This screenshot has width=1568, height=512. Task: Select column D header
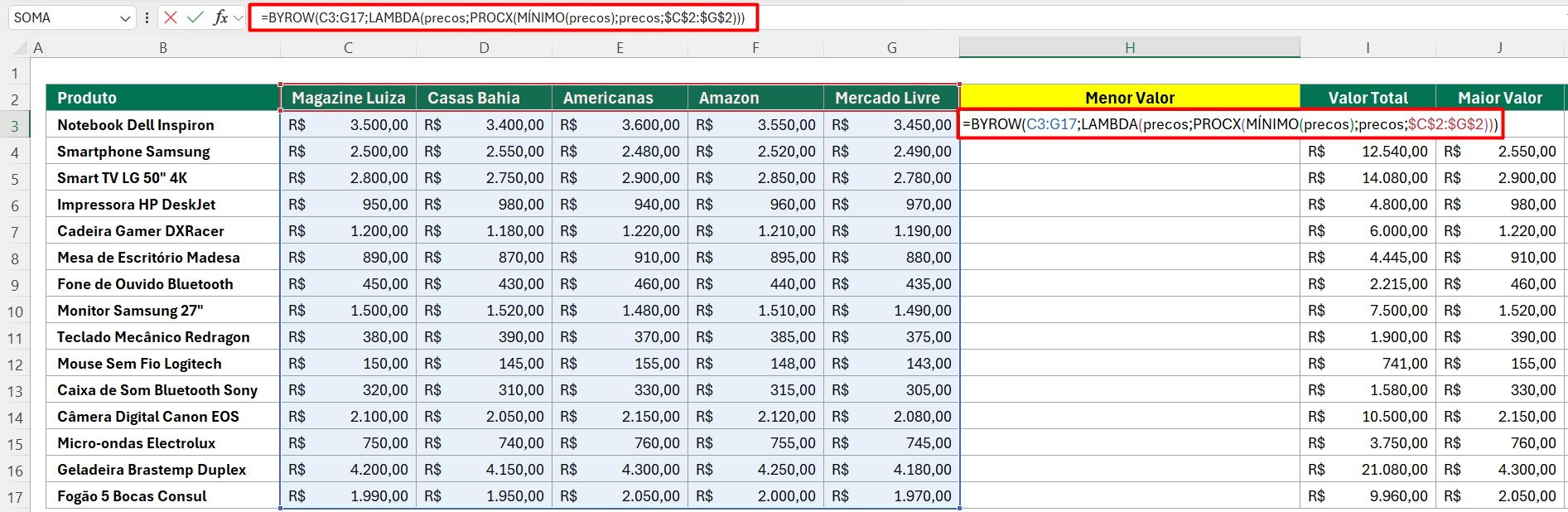tap(484, 48)
